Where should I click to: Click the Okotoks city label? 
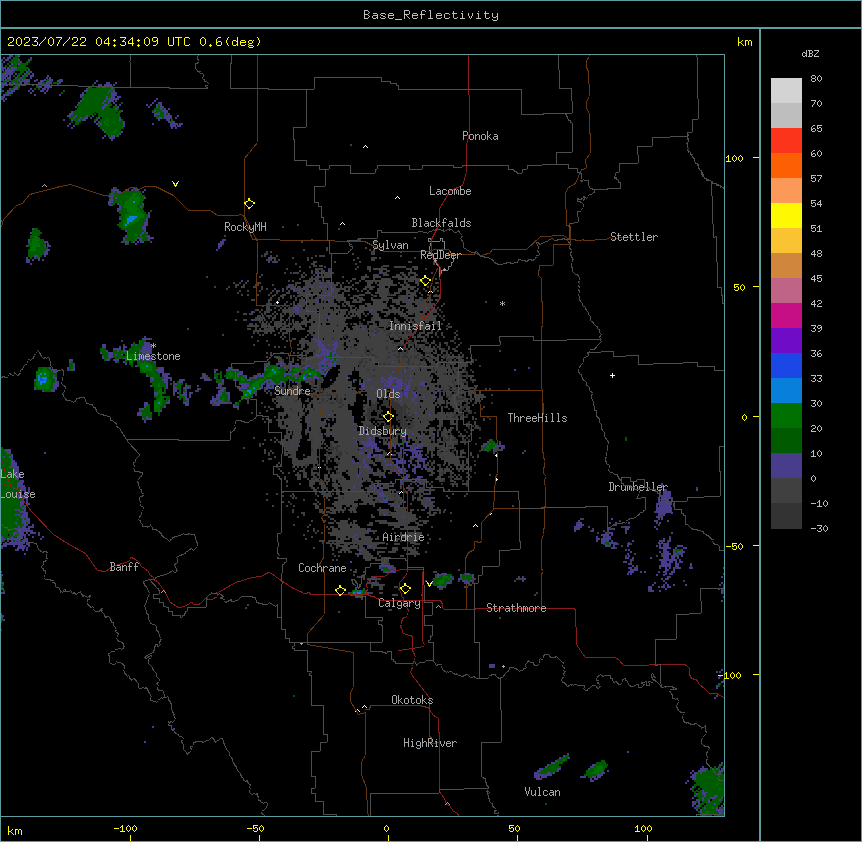(412, 700)
